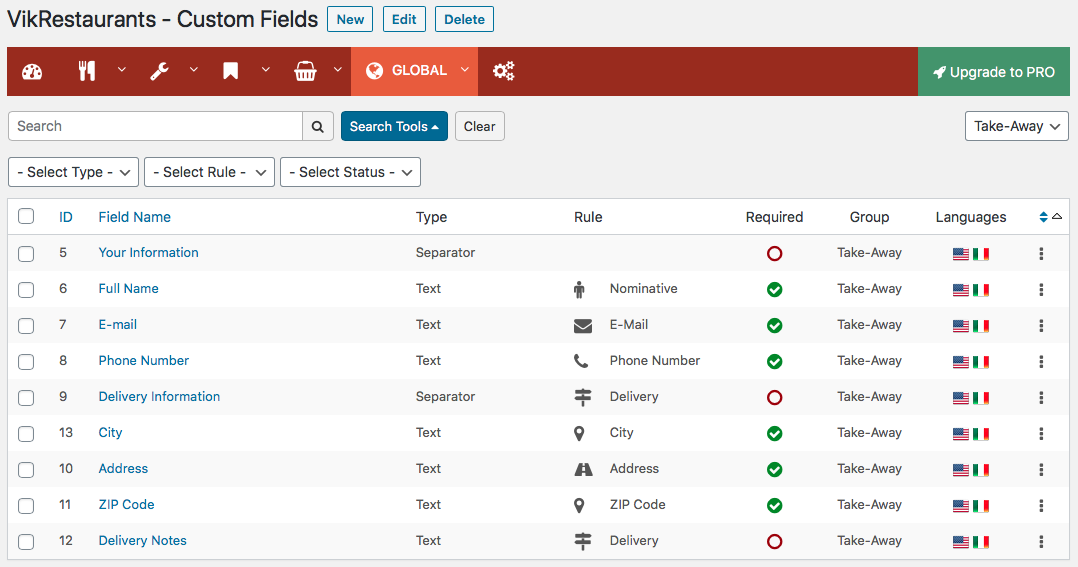1078x567 pixels.
Task: Click Italian flag in Delivery Notes row
Action: pyautogui.click(x=981, y=542)
